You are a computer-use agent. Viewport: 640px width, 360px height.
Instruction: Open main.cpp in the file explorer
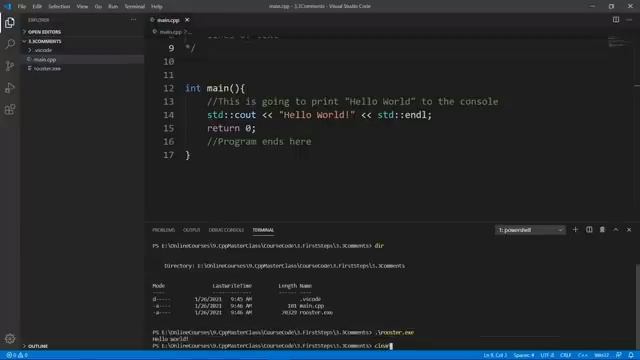[44, 60]
